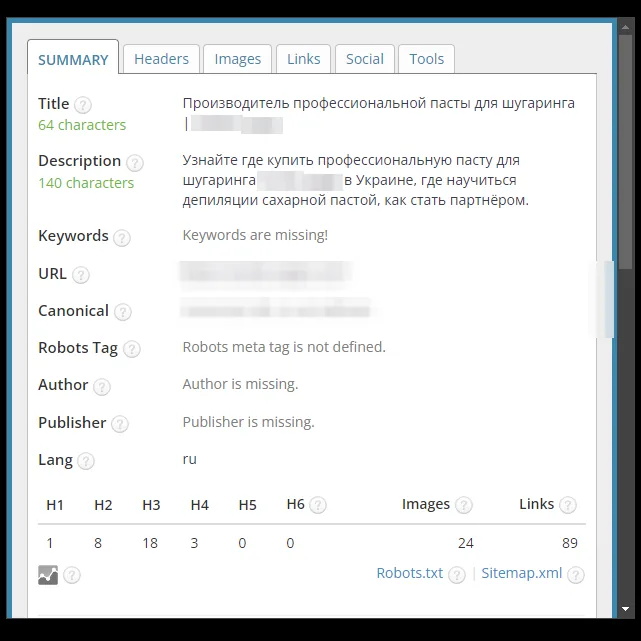The image size is (641, 641).
Task: Click the Description label
Action: (80, 161)
